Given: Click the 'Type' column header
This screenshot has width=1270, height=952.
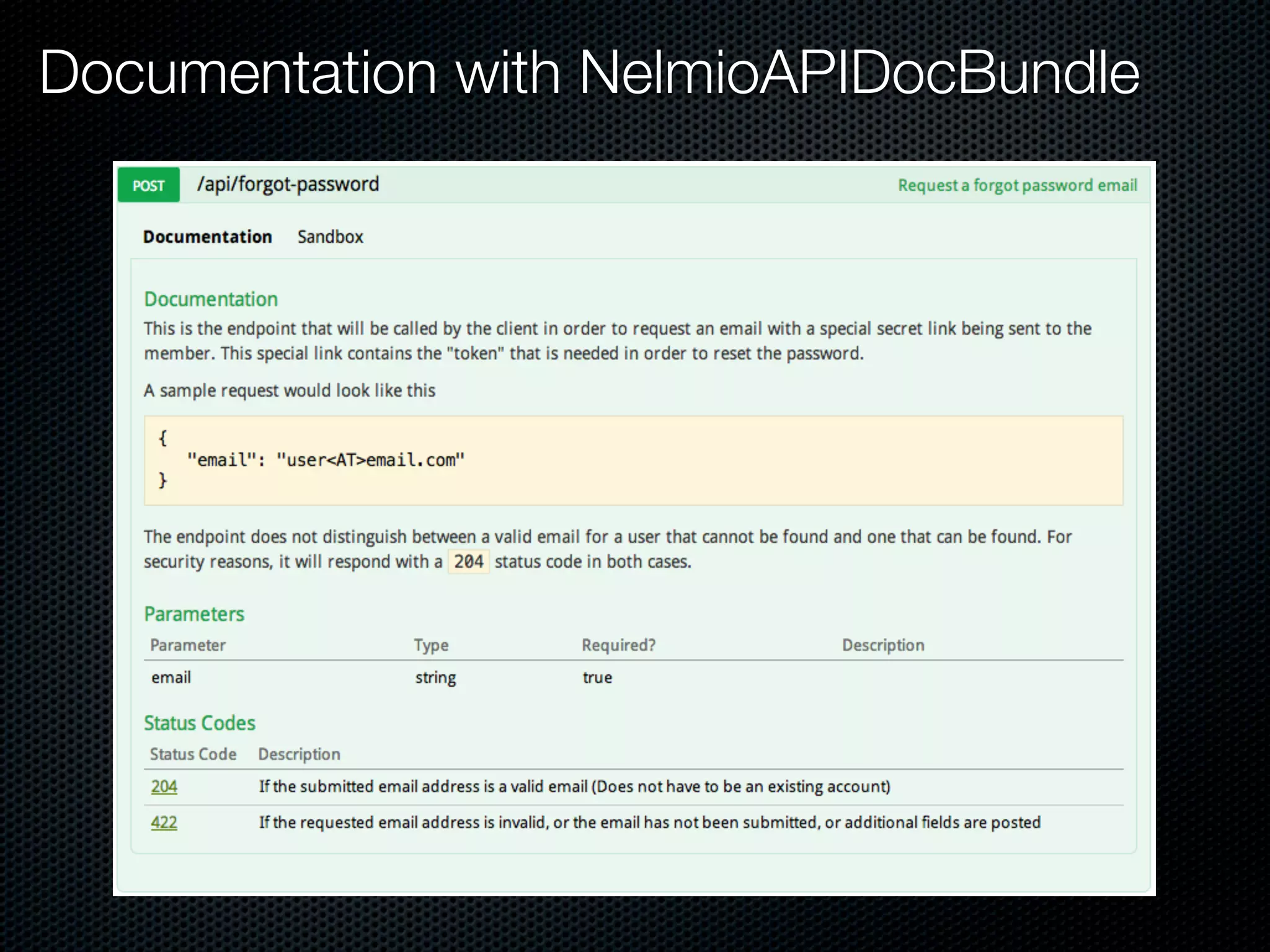Looking at the screenshot, I should [431, 646].
